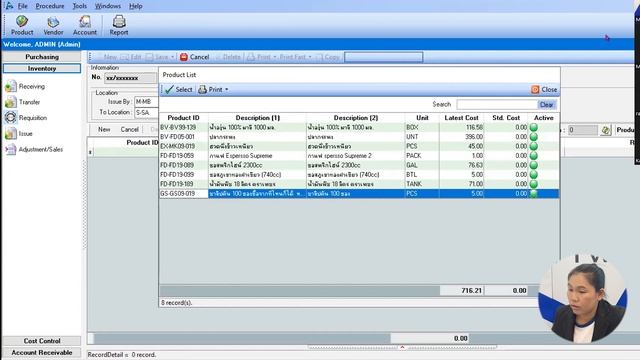Select product row BV-BV99-139
Viewport: 640px width, 360px height.
359,127
